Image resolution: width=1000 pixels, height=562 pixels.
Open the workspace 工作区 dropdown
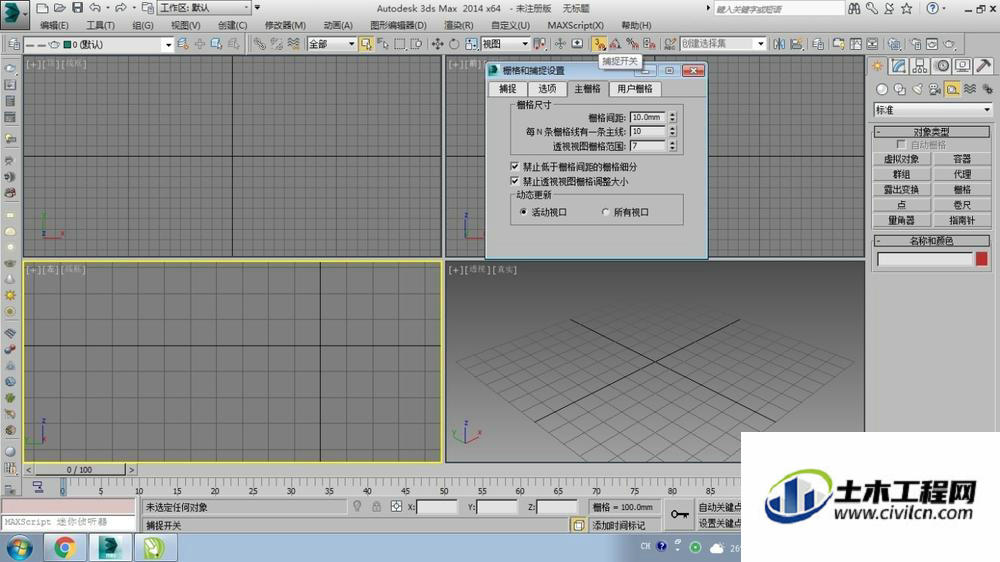click(204, 8)
